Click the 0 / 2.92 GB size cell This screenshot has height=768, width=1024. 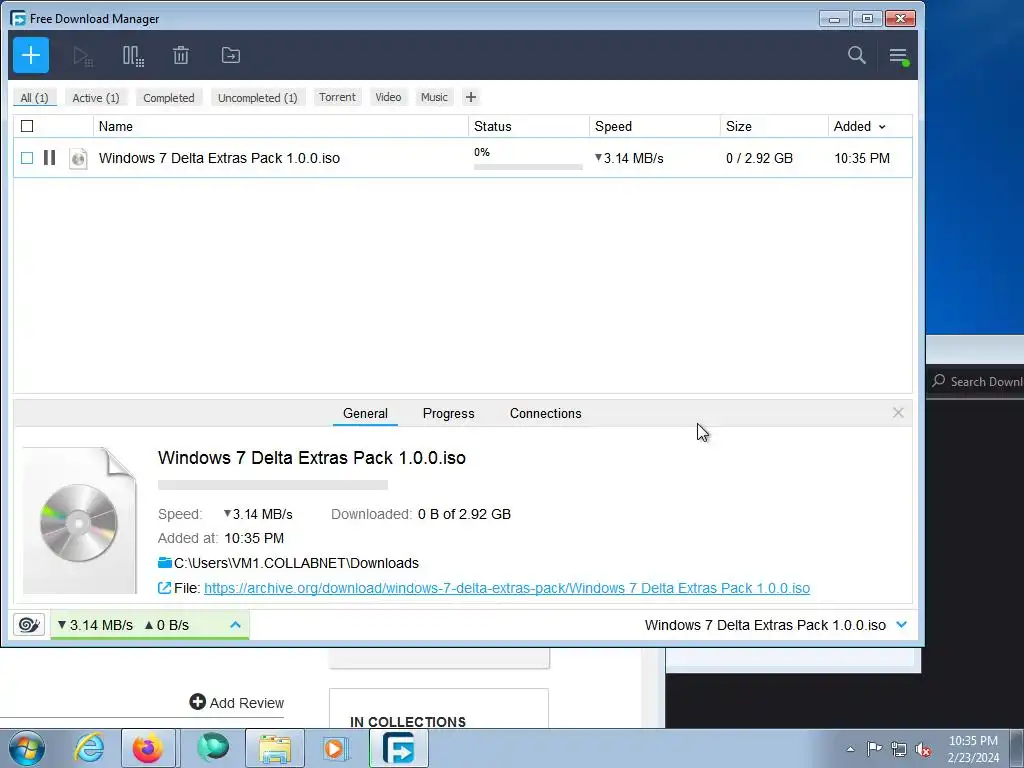[760, 158]
